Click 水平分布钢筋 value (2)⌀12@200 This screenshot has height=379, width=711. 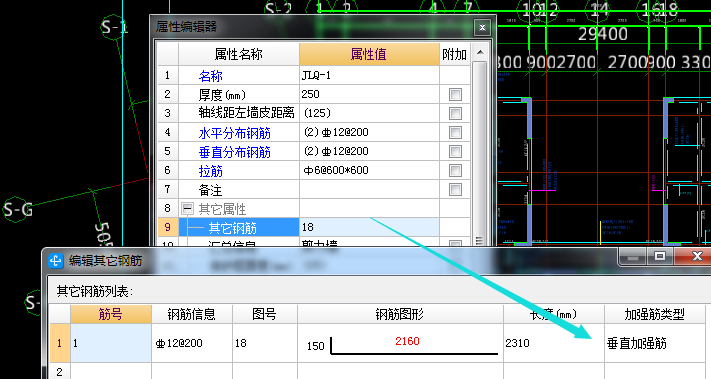tap(369, 132)
